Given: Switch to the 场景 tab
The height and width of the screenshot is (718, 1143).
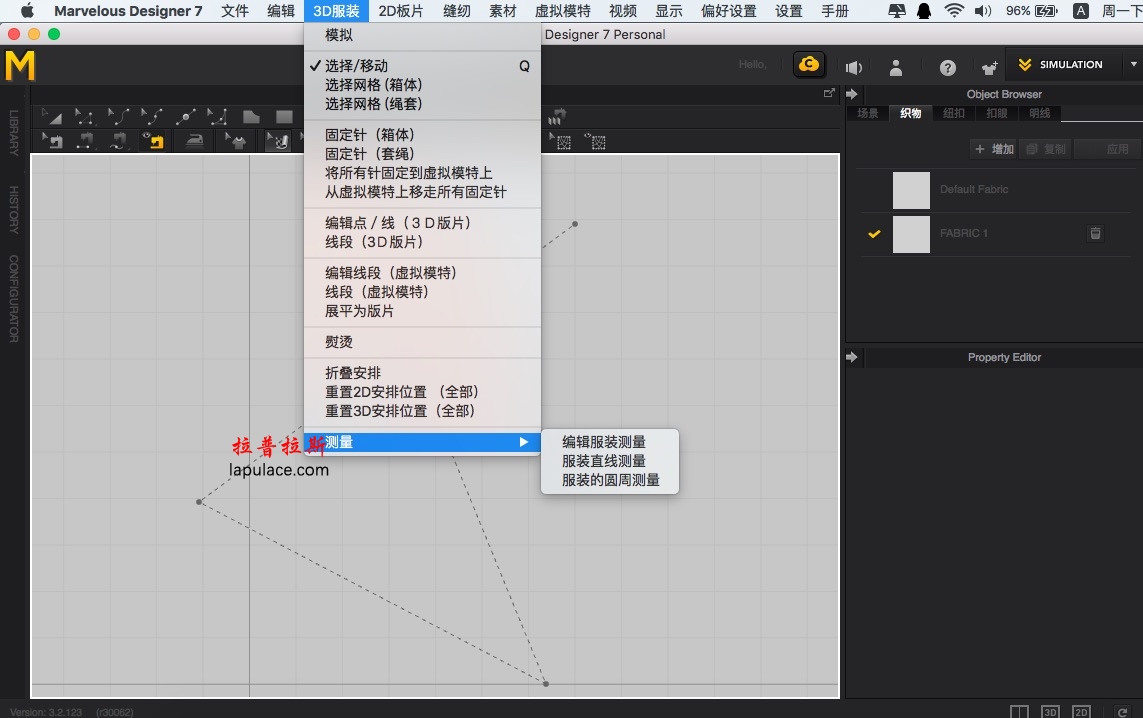Looking at the screenshot, I should (x=867, y=113).
